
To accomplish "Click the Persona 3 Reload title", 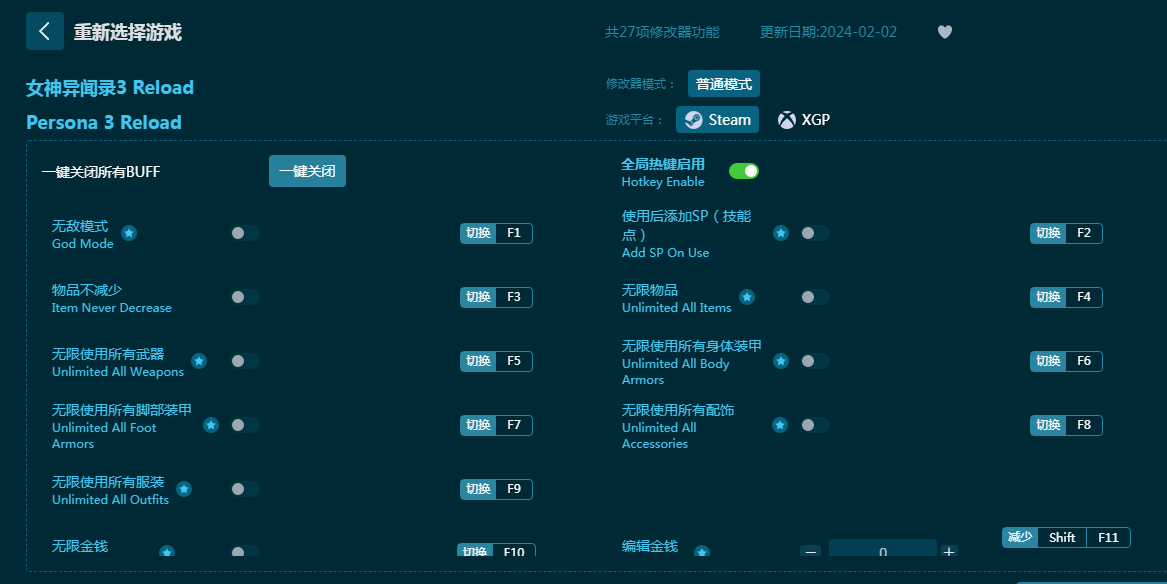I will [x=103, y=122].
